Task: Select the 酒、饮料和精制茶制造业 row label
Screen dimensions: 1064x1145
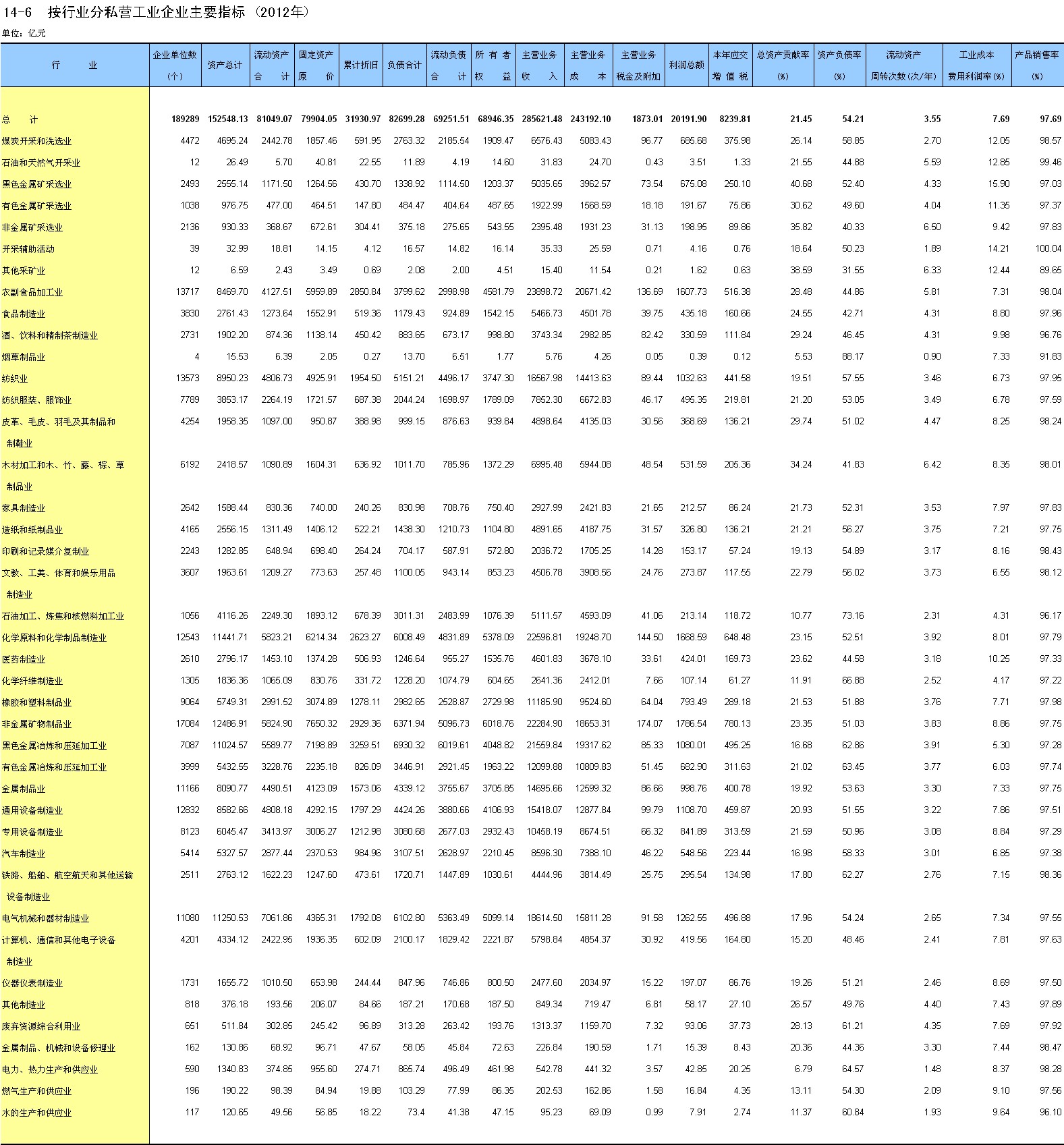Action: pos(50,335)
